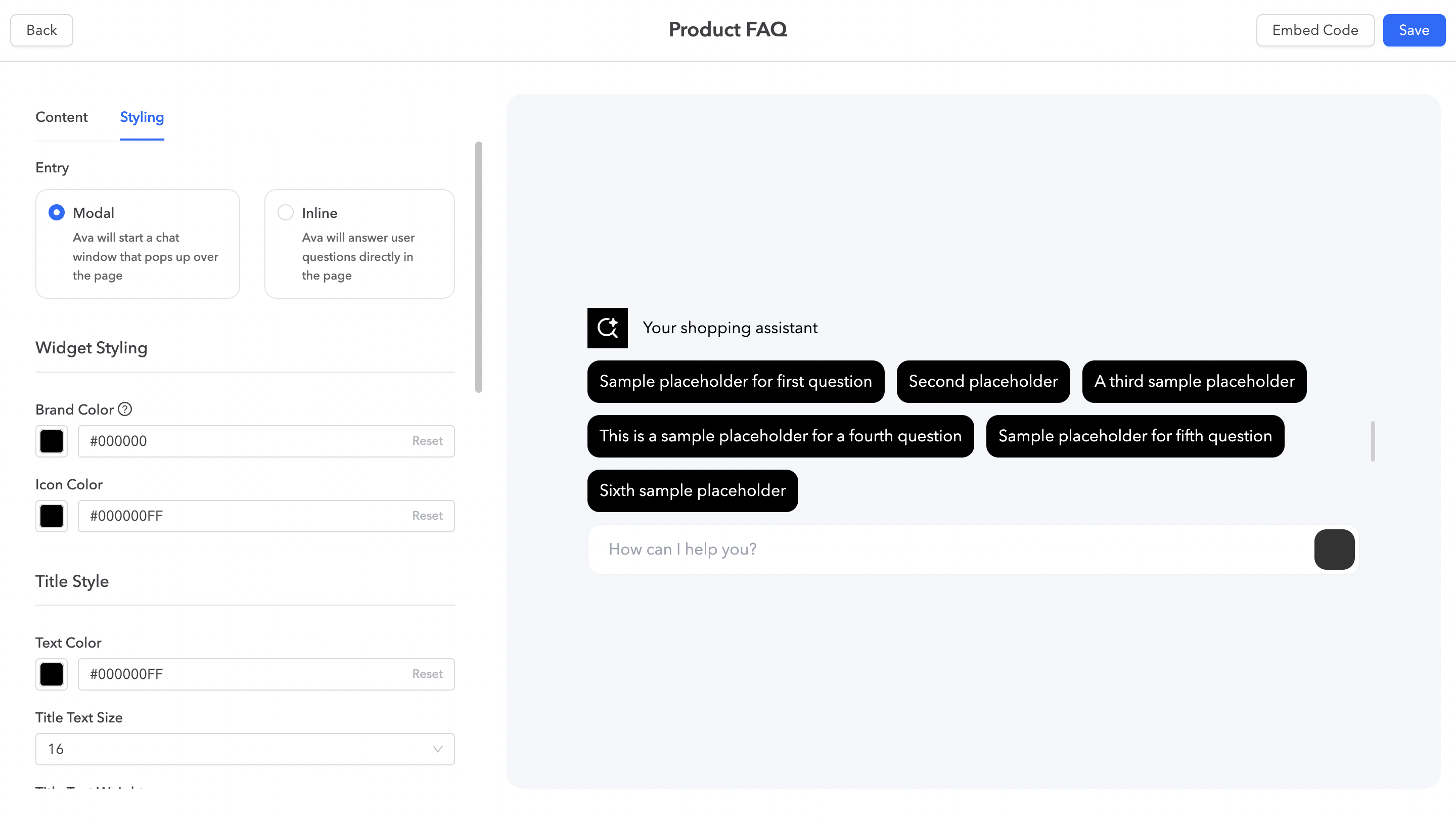Click the shopping assistant search sparkle icon
The width and height of the screenshot is (1456, 821).
tap(607, 328)
